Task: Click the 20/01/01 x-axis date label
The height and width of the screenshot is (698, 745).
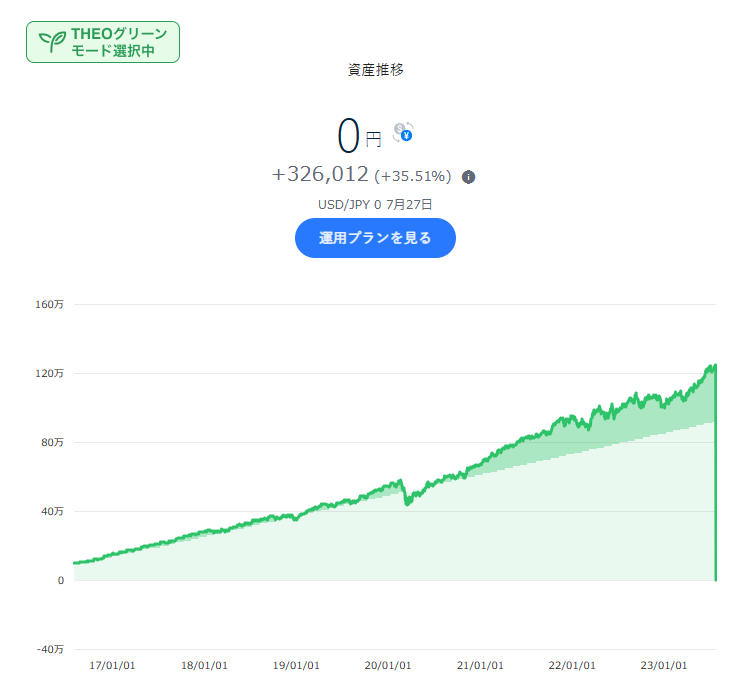Action: pos(388,666)
